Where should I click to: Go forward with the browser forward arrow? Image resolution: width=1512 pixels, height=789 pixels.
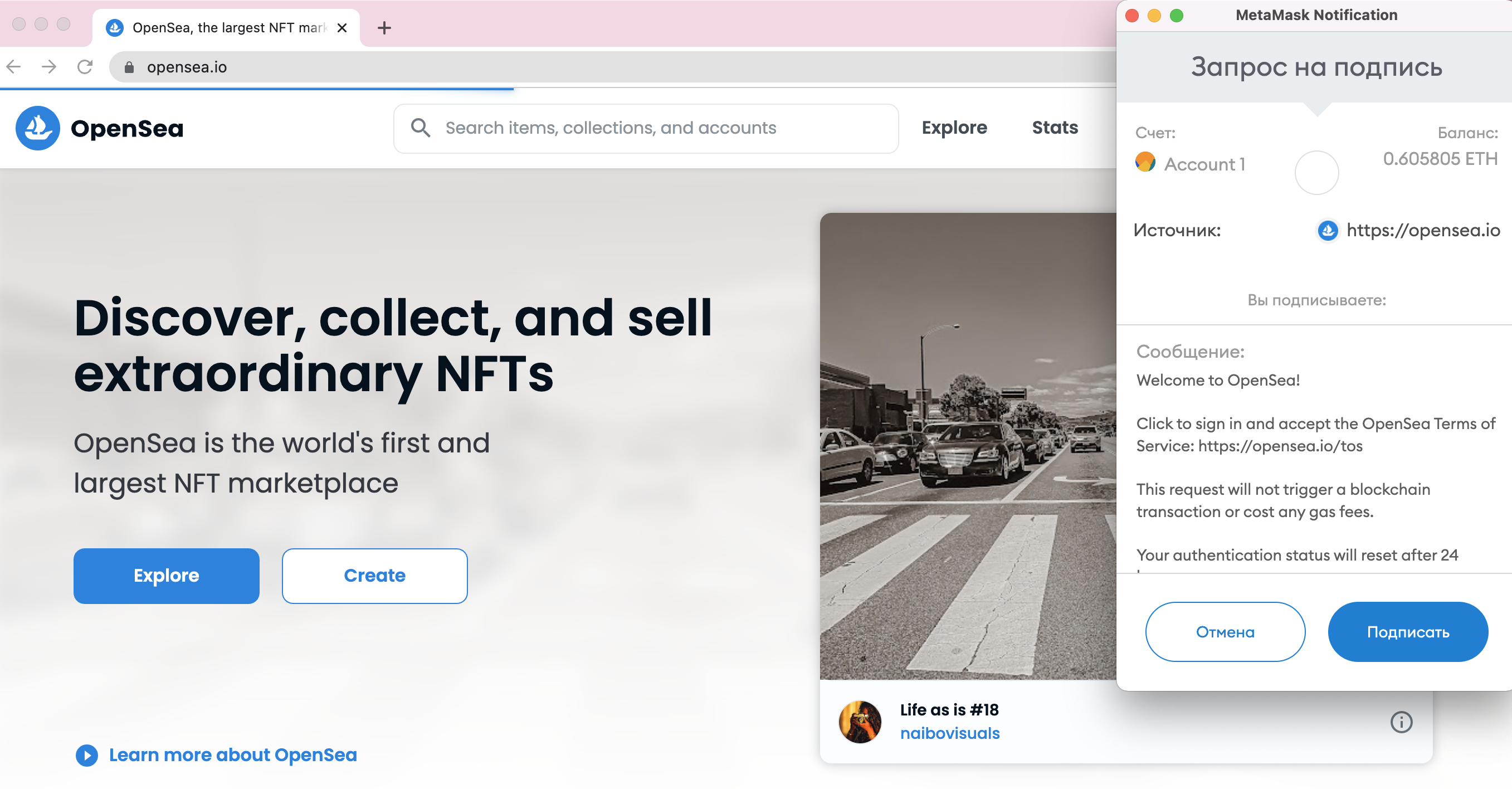[x=49, y=67]
